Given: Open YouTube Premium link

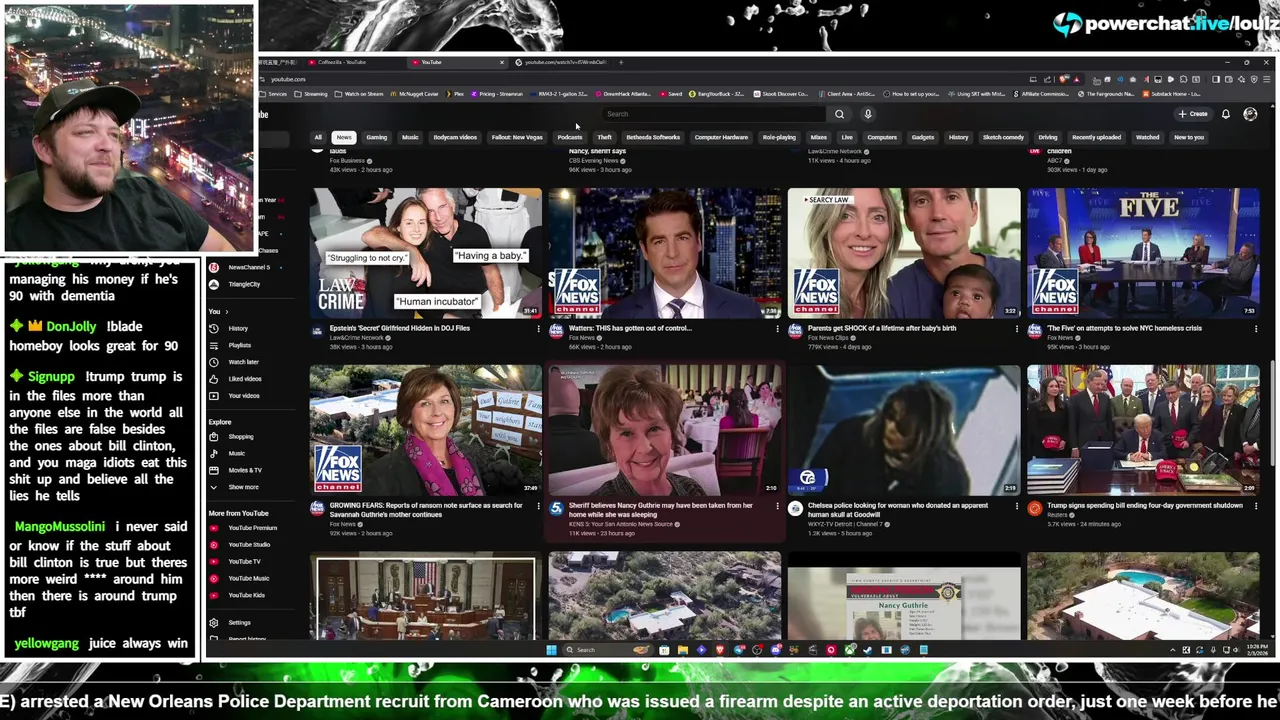Looking at the screenshot, I should 252,528.
